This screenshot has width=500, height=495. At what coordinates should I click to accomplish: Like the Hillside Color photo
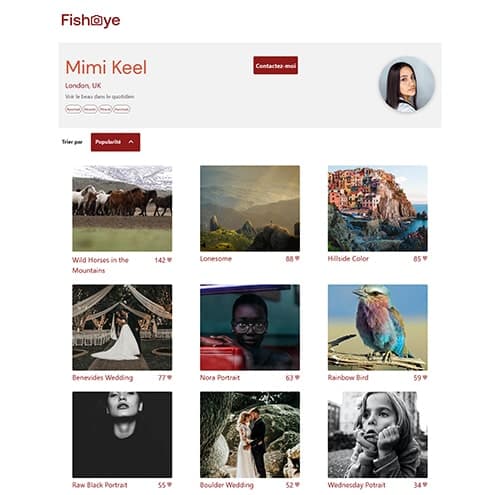(x=425, y=258)
